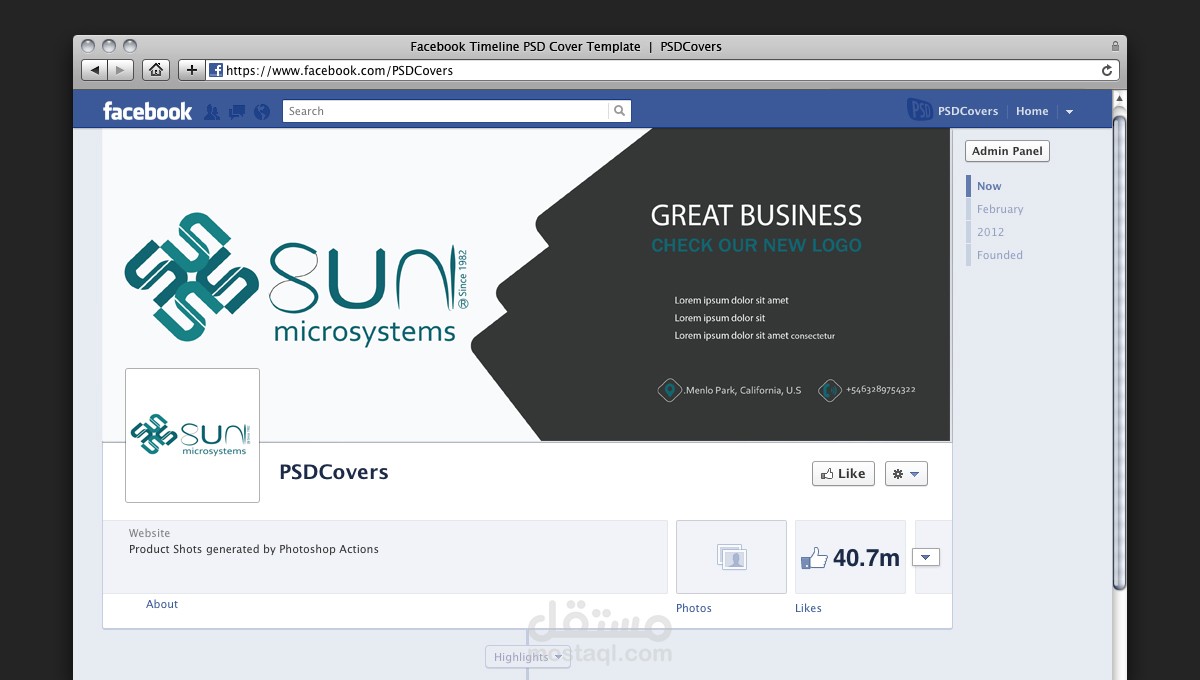The height and width of the screenshot is (680, 1200).
Task: Click the vertical scrollbar thumb
Action: tap(1119, 352)
